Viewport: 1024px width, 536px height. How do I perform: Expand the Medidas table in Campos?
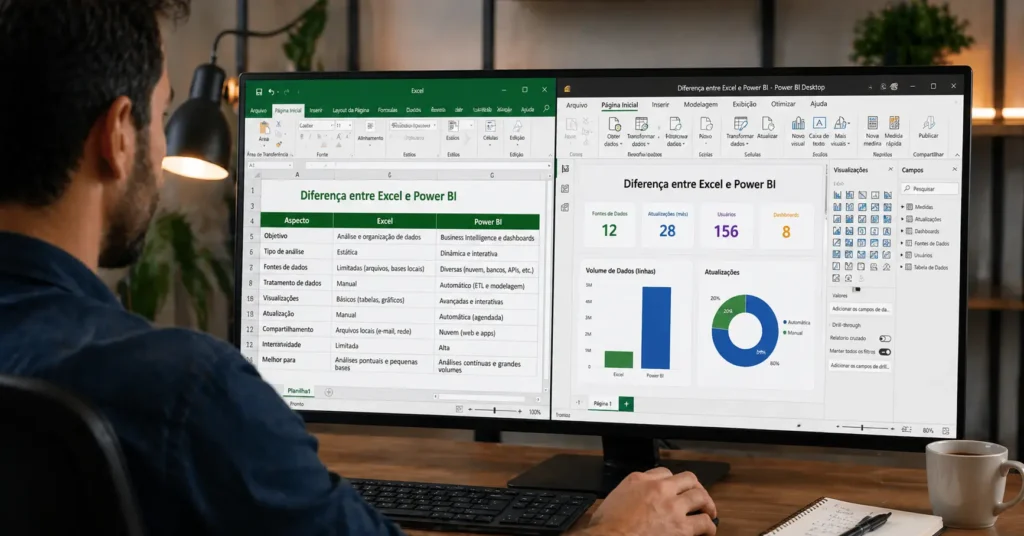(x=903, y=207)
